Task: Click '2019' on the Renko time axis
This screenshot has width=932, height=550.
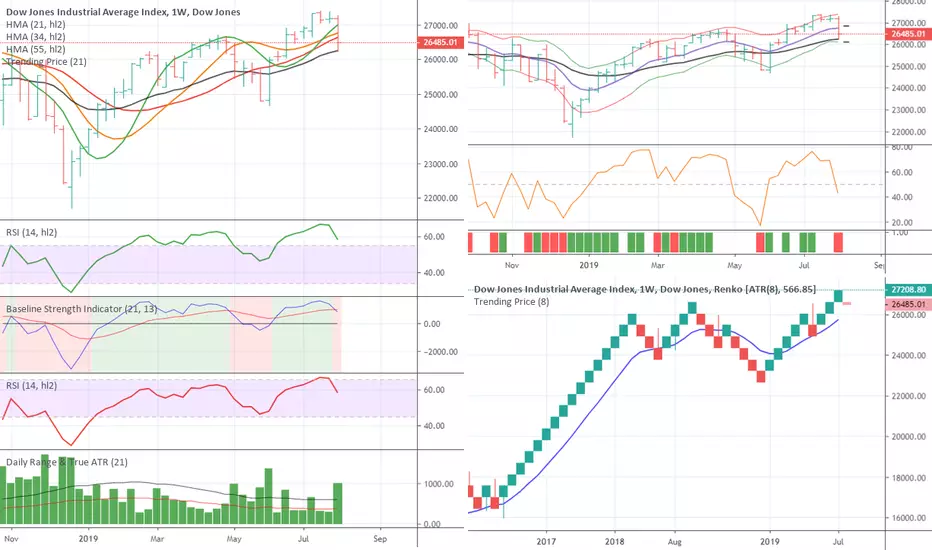Action: 770,541
